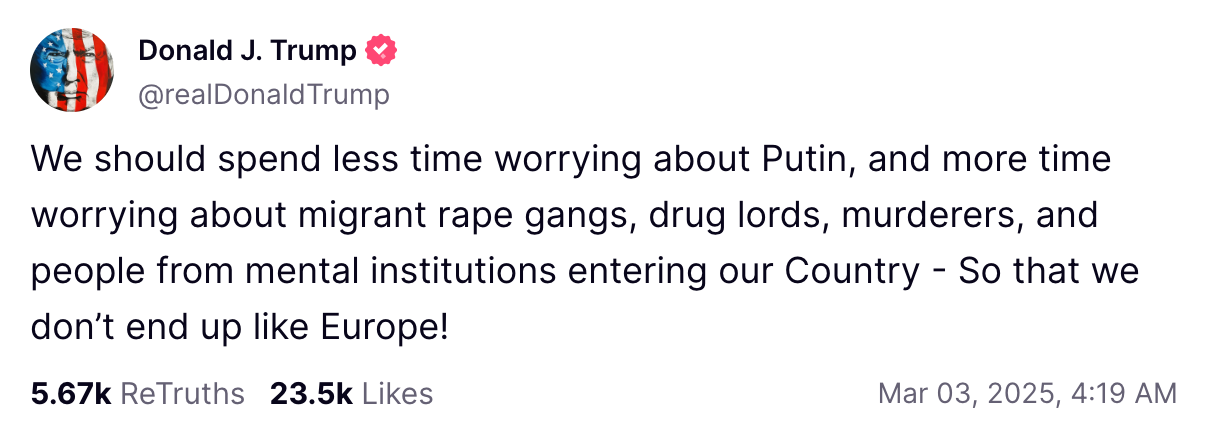1208x446 pixels.
Task: Click the 4:19 AM time text
Action: point(1125,394)
